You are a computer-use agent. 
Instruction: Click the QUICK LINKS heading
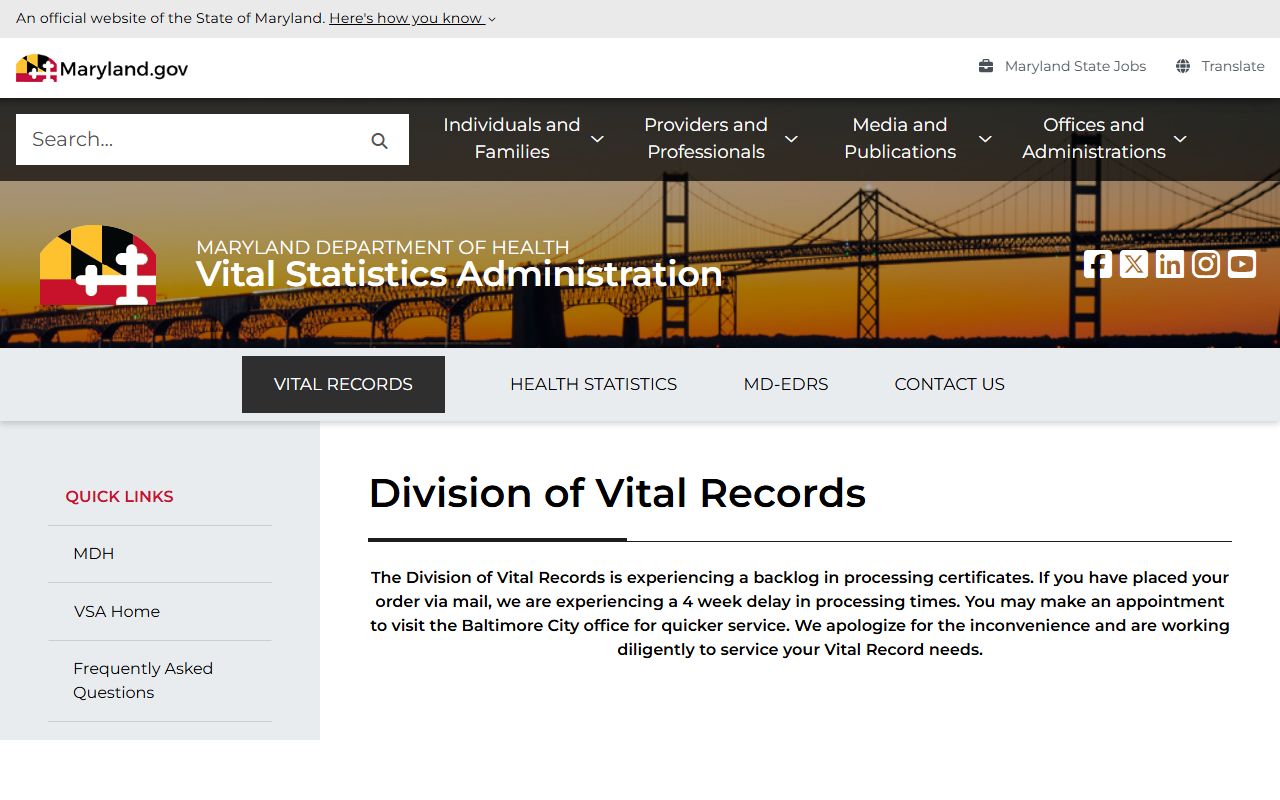click(119, 497)
